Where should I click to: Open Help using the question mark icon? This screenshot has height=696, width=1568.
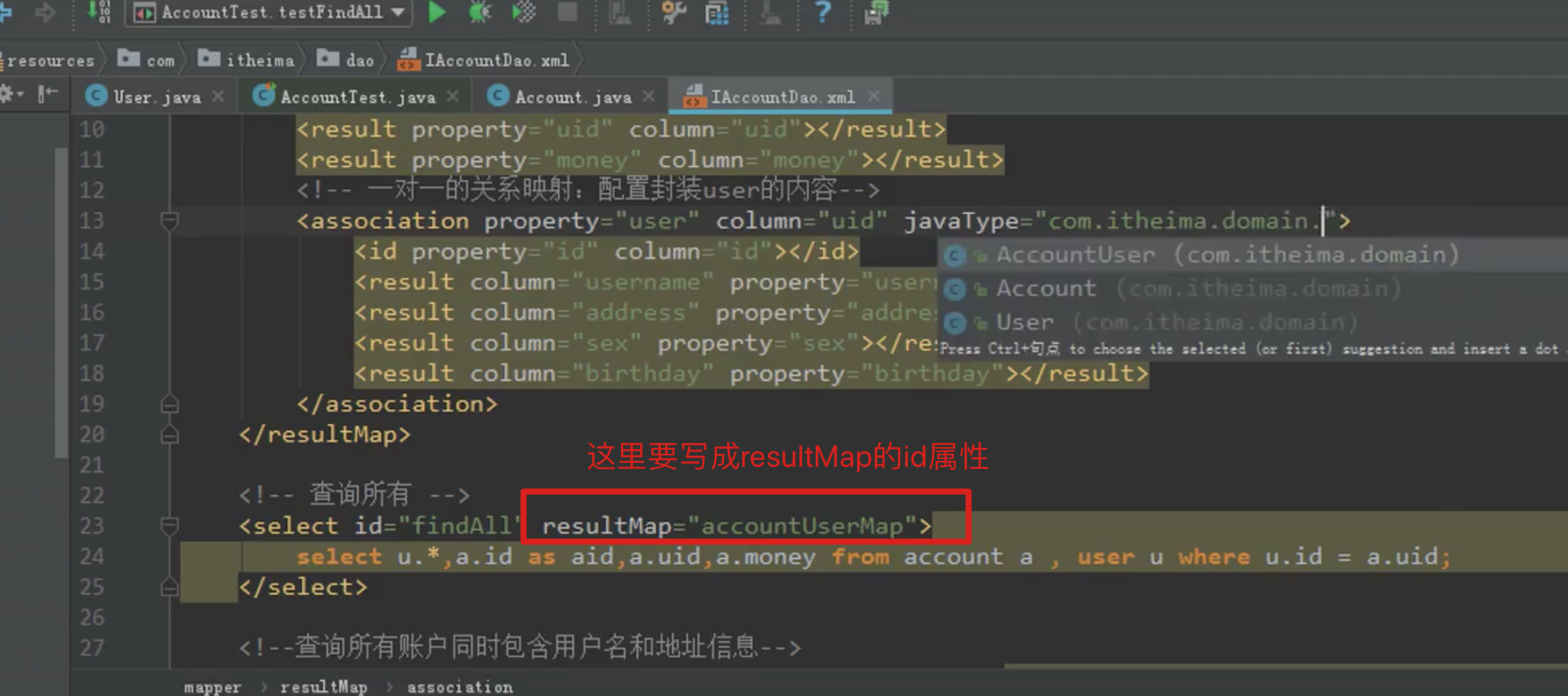(x=822, y=12)
